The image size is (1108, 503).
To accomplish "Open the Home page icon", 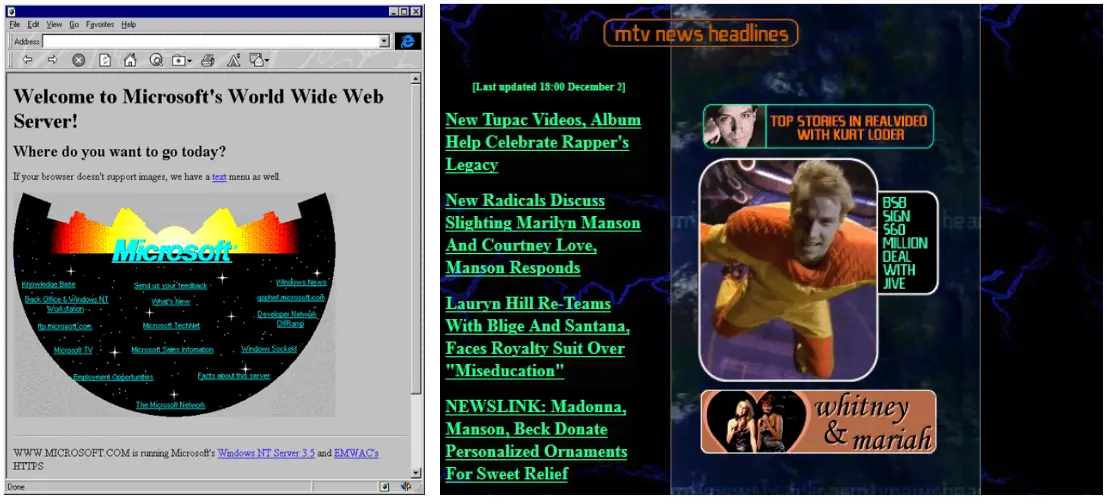I will 130,60.
